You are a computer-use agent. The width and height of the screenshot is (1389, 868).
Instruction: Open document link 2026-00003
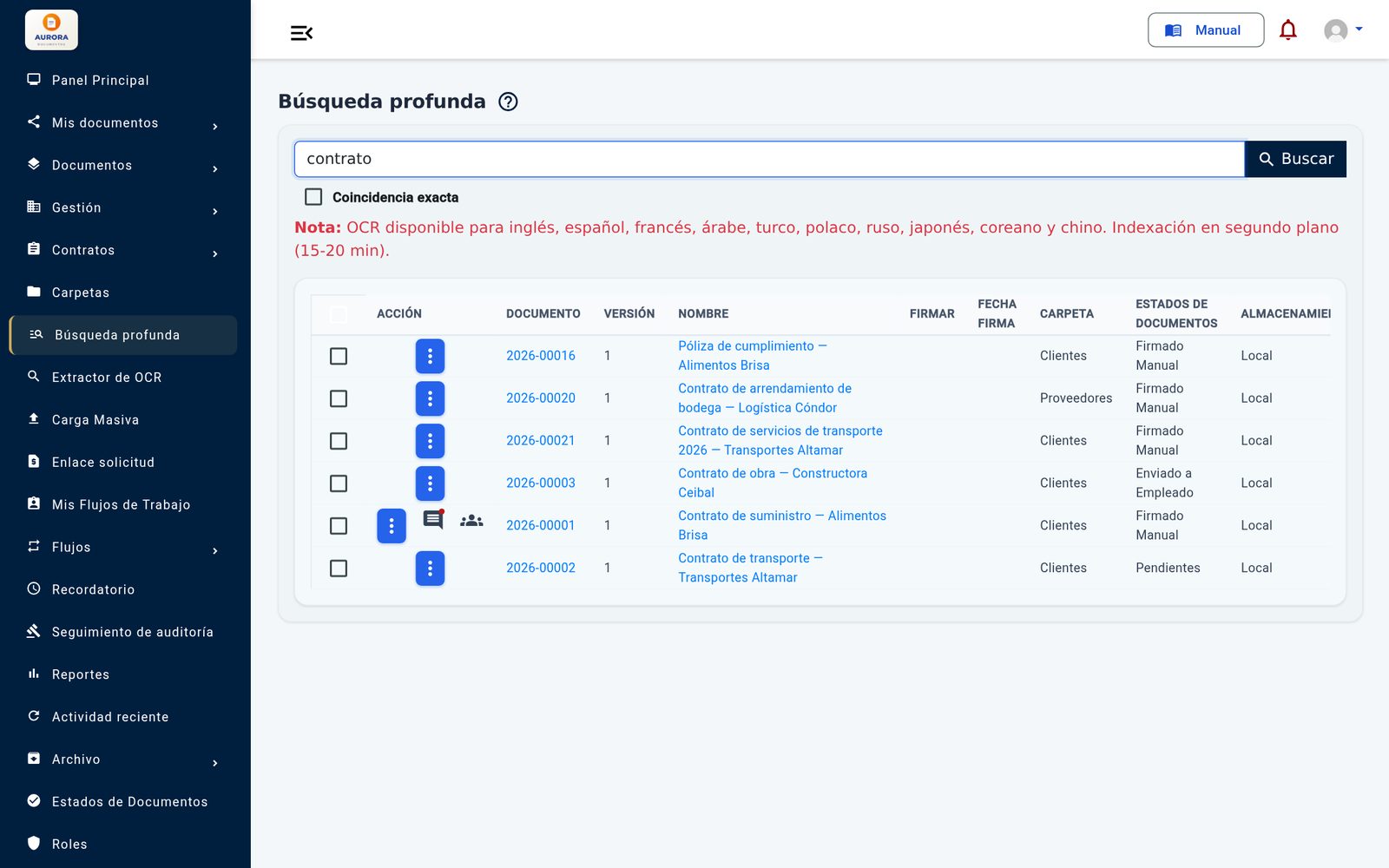point(541,483)
